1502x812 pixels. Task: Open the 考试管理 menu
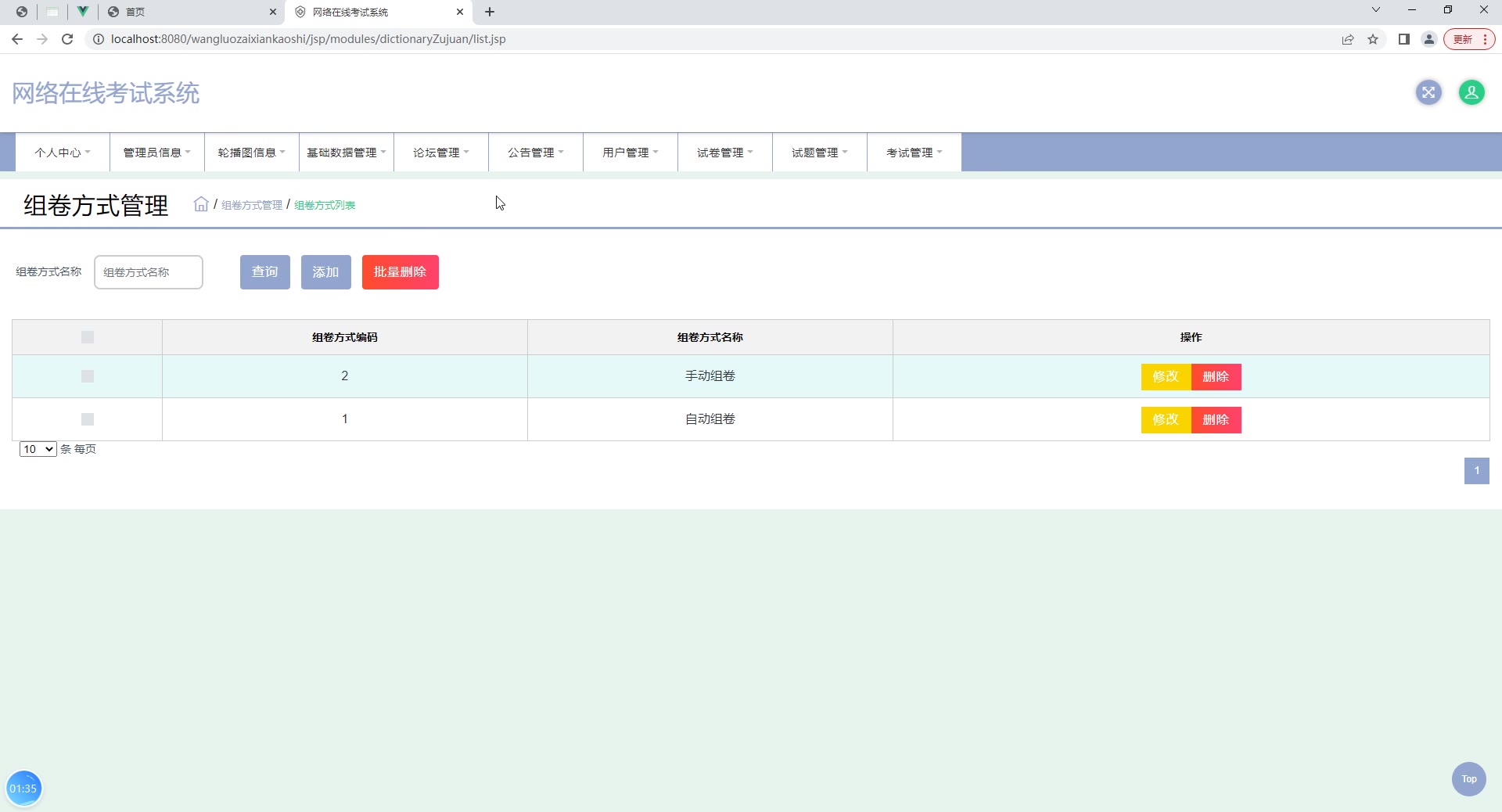(x=914, y=153)
